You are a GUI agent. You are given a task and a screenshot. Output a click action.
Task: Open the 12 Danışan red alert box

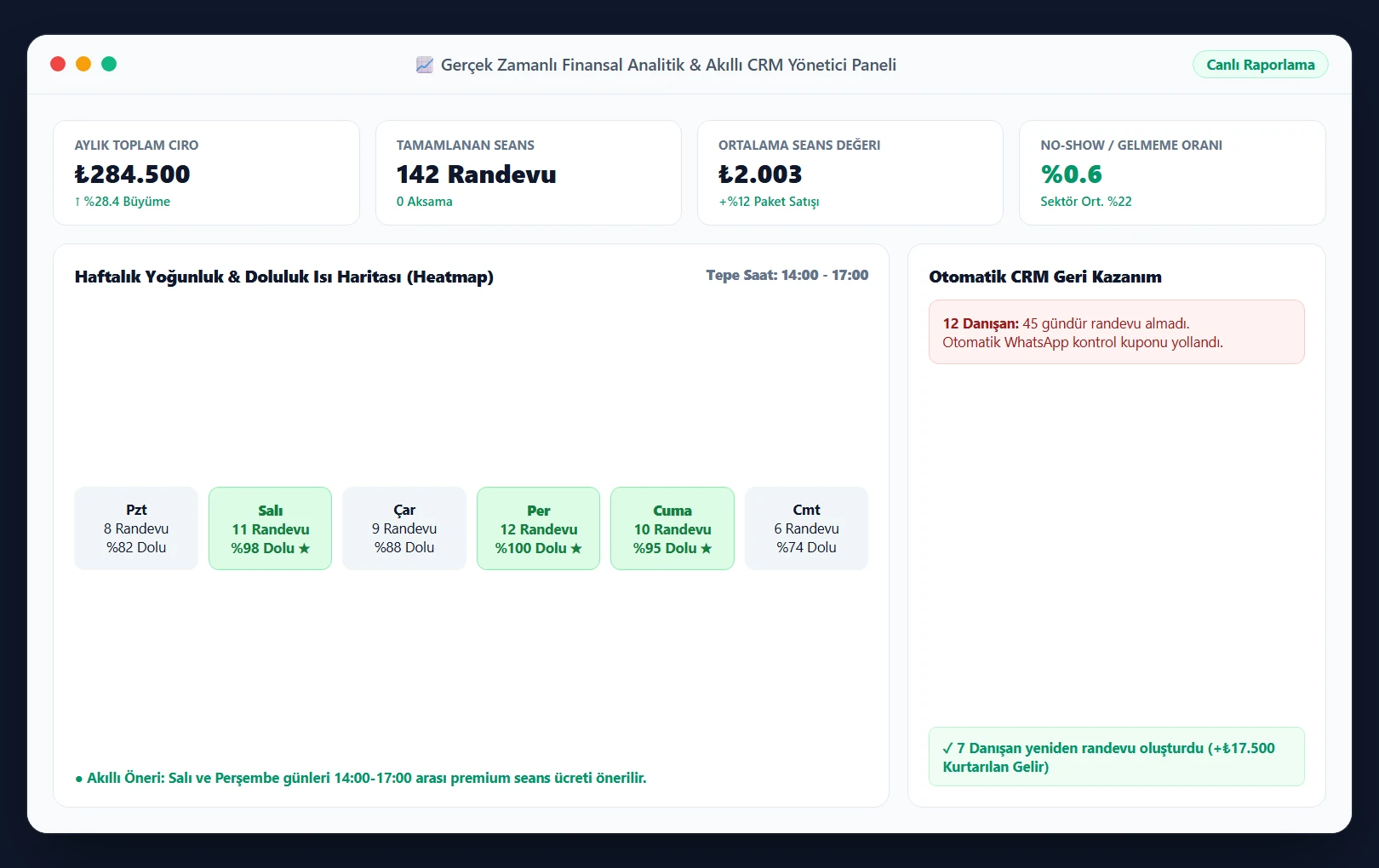[x=1116, y=332]
